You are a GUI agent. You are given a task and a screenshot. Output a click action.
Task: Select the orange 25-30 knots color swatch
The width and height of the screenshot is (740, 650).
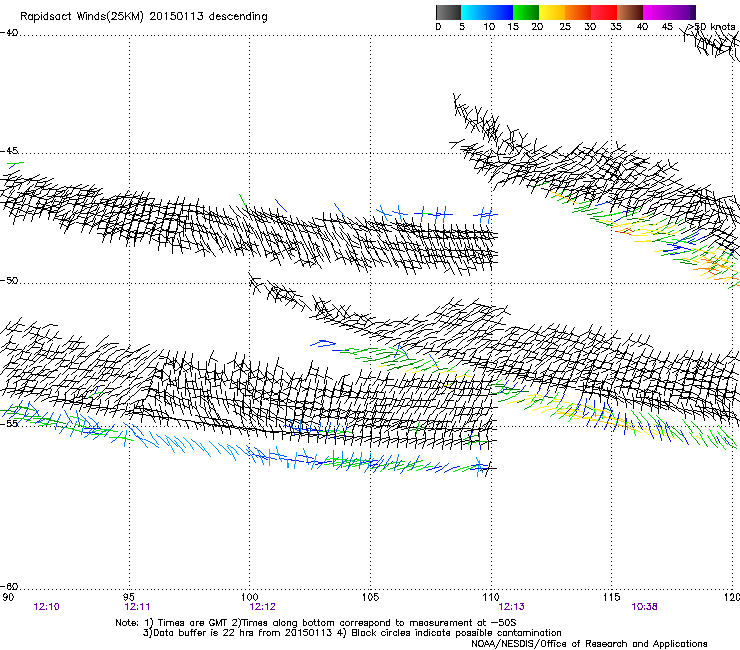tap(578, 12)
